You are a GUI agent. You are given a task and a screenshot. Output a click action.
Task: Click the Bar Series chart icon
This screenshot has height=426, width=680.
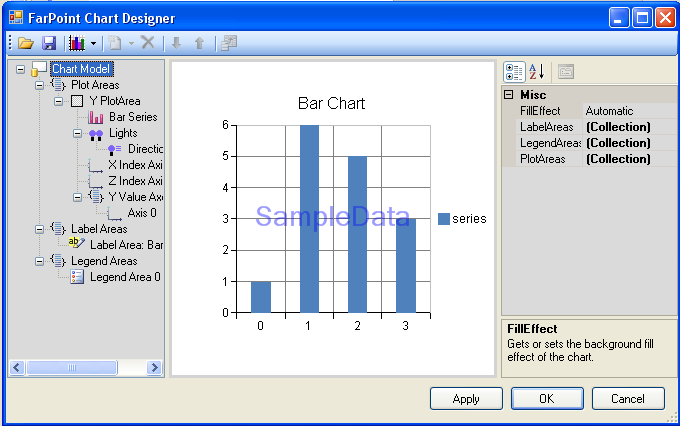click(95, 117)
